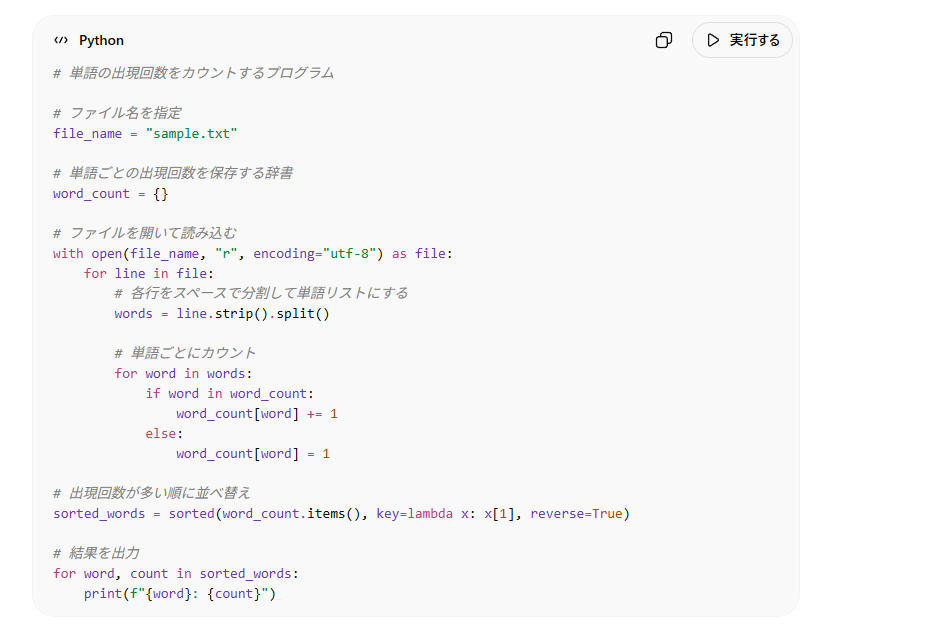Click the copy code icon
Viewport: 933px width, 630px height.
click(664, 40)
